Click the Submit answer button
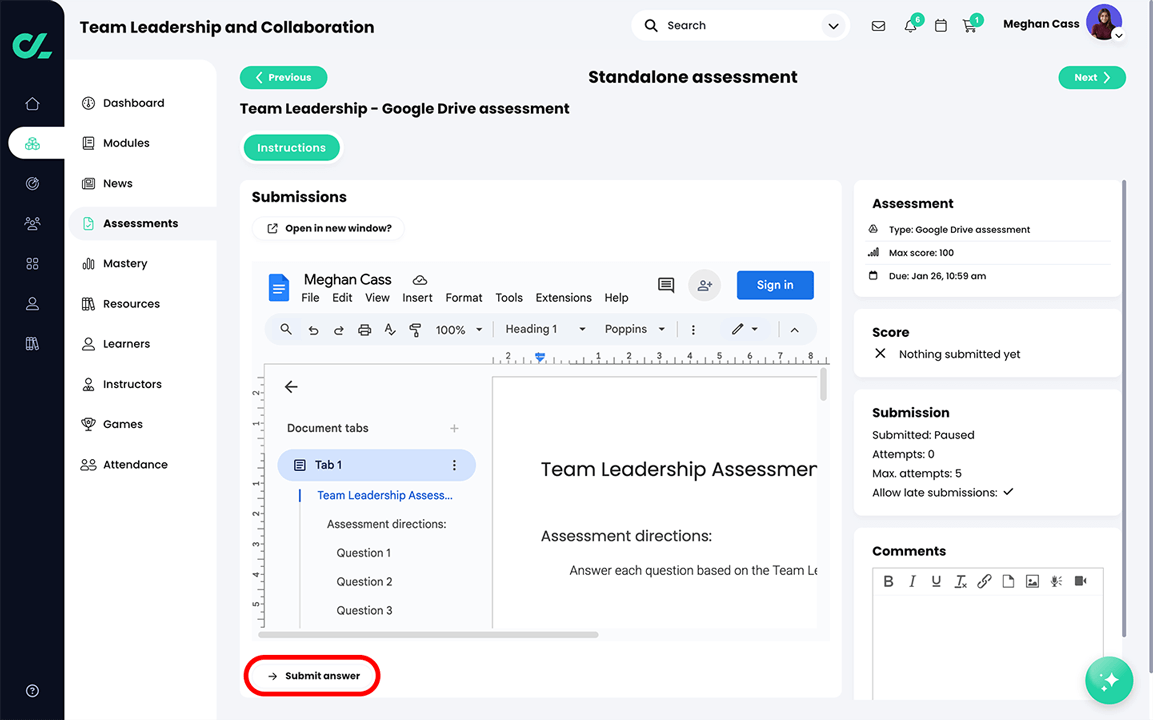 [311, 675]
